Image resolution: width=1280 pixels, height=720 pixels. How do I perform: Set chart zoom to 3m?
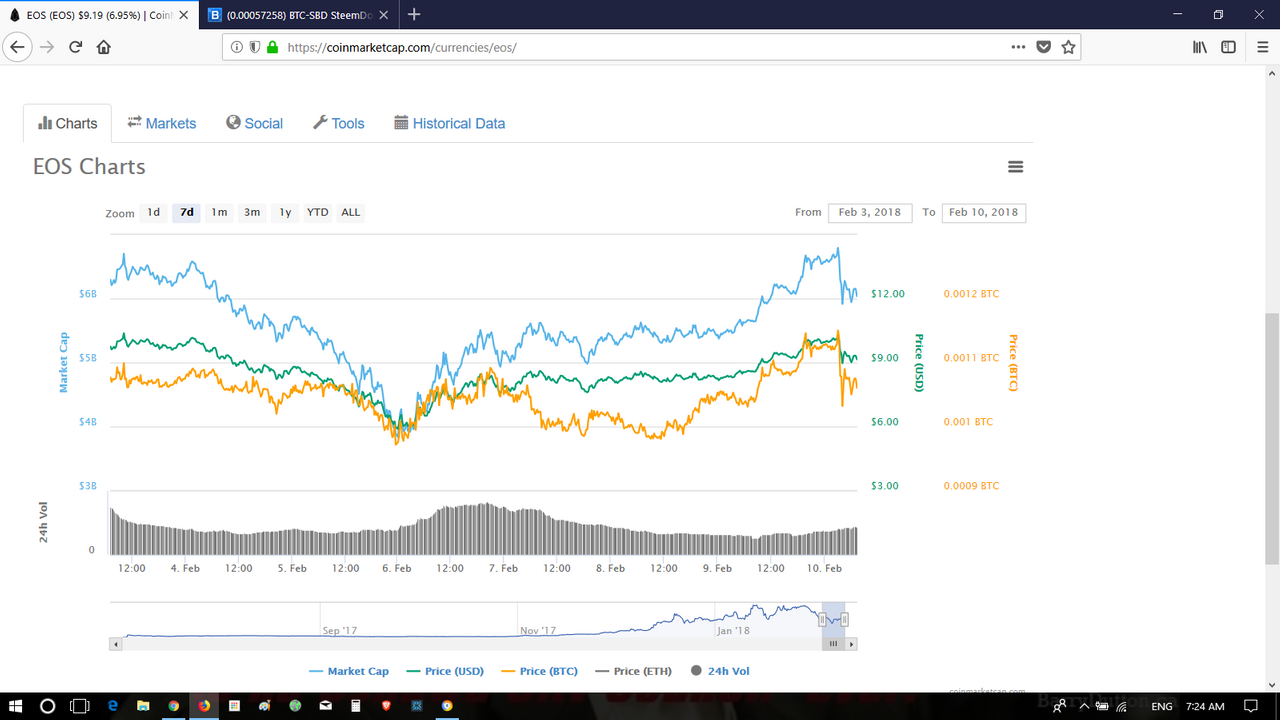(252, 212)
